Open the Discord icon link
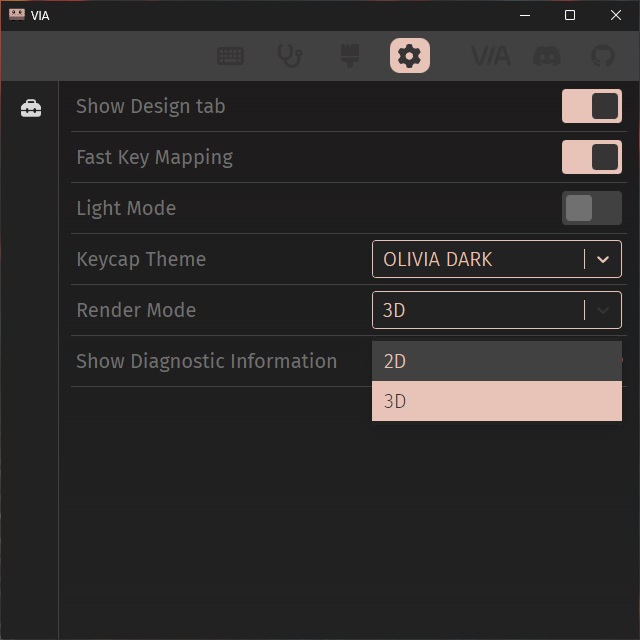 (547, 56)
